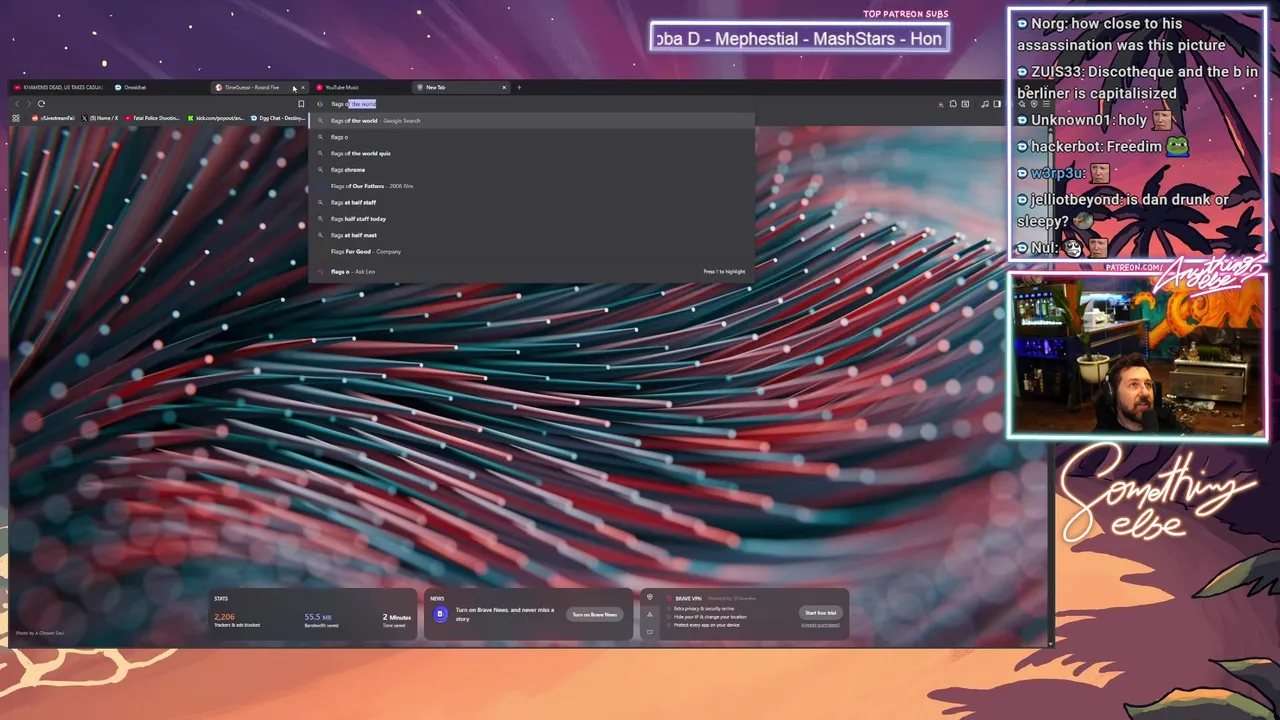This screenshot has height=720, width=1280.
Task: Select 'flags chrome' suggestion
Action: (x=531, y=170)
